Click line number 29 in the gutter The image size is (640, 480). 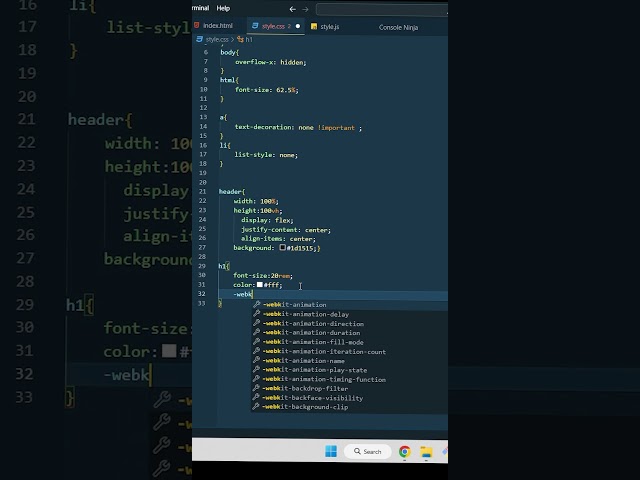[x=202, y=266]
